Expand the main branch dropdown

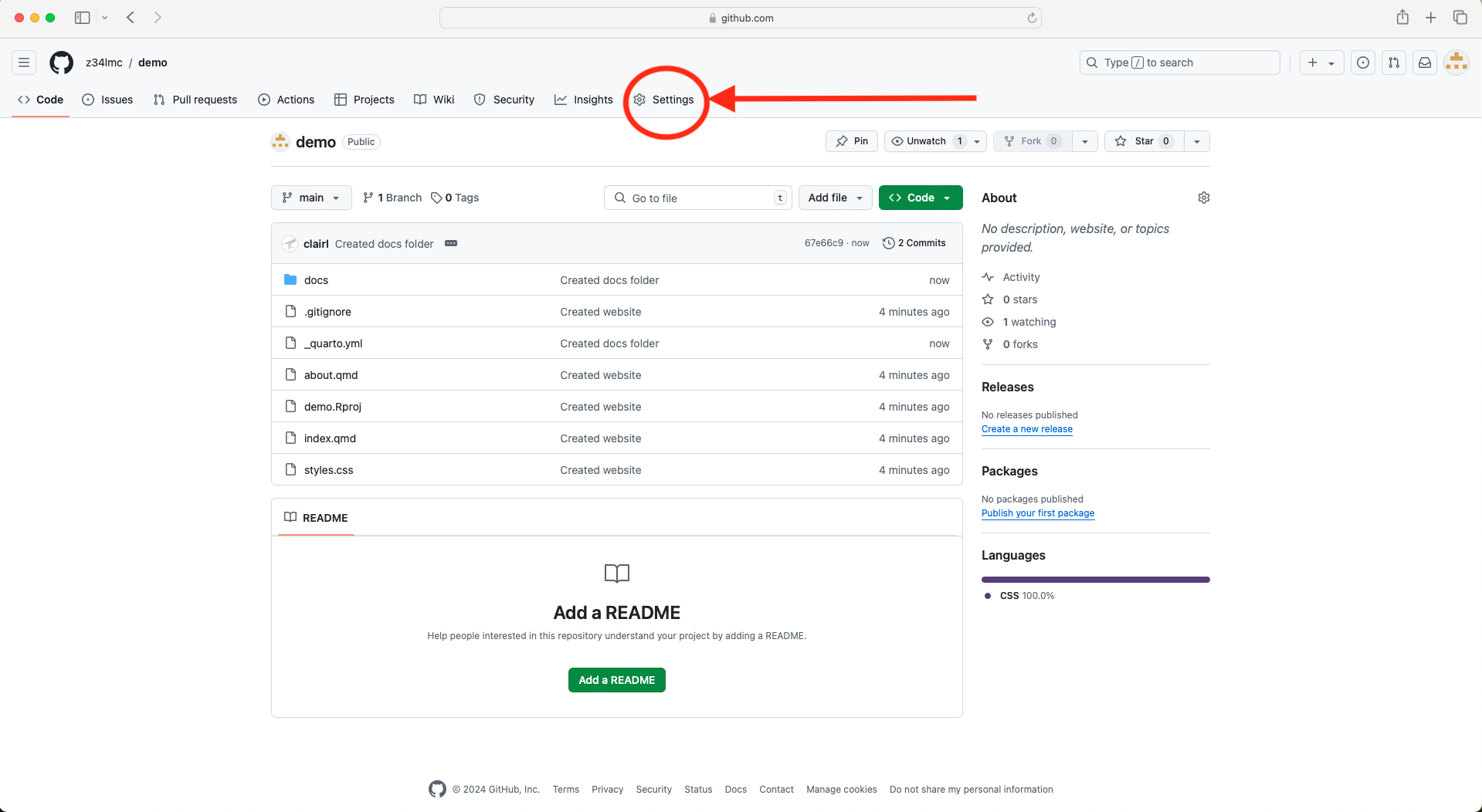(x=311, y=198)
